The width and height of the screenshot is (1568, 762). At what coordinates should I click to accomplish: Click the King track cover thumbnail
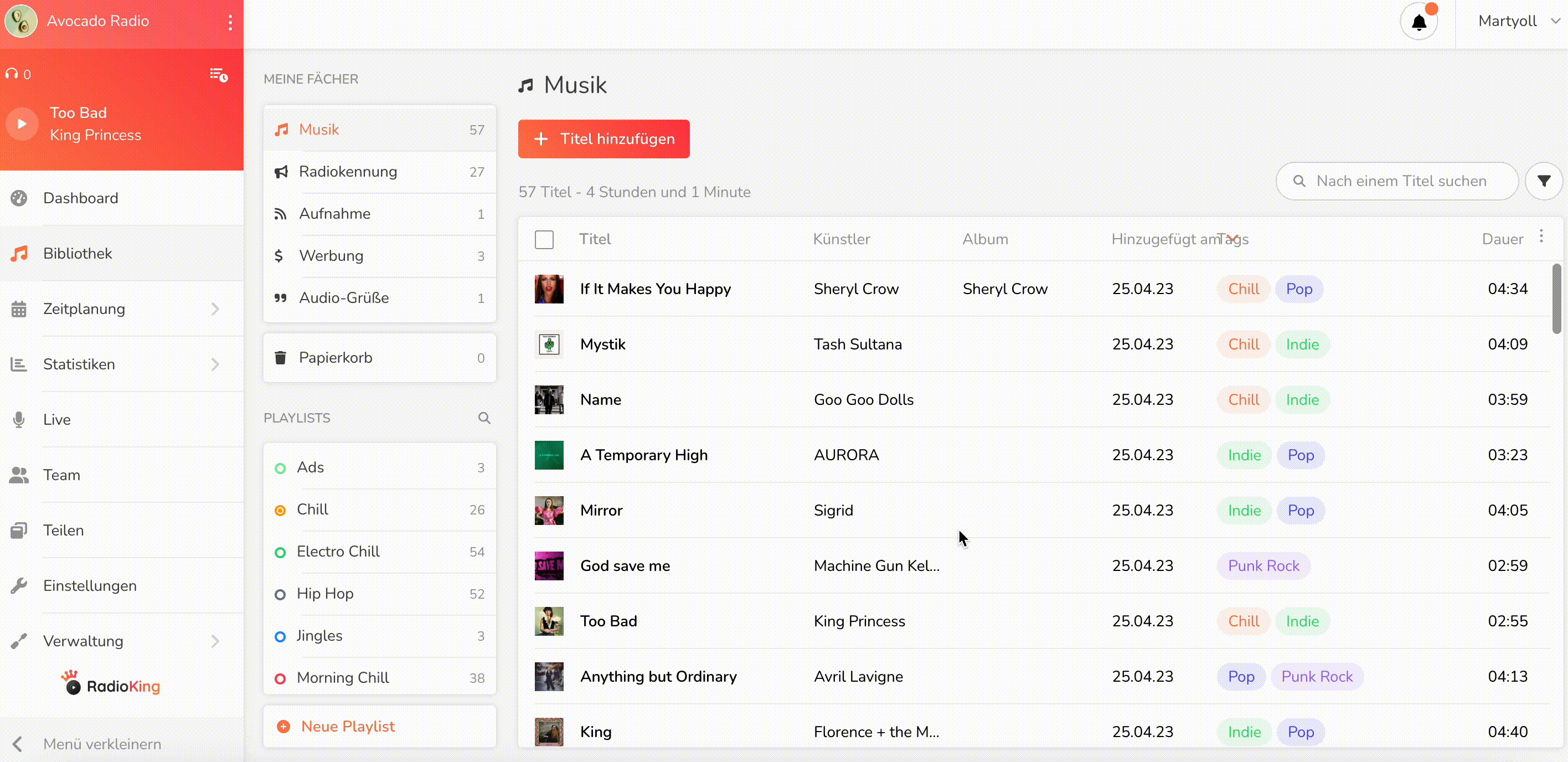pos(549,732)
